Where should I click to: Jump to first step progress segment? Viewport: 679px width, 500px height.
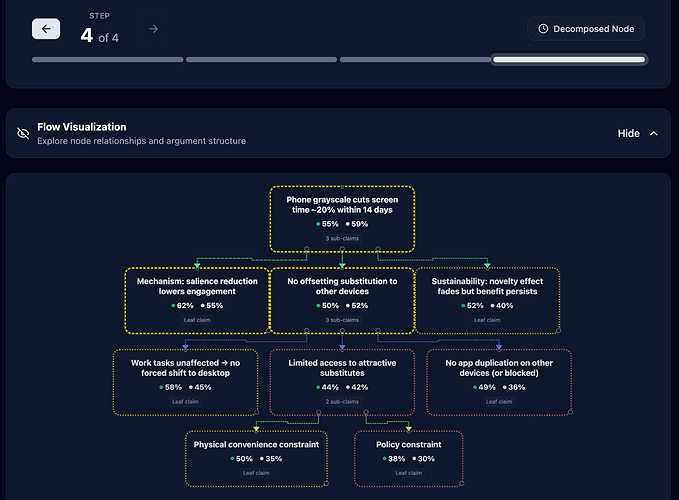tap(107, 60)
